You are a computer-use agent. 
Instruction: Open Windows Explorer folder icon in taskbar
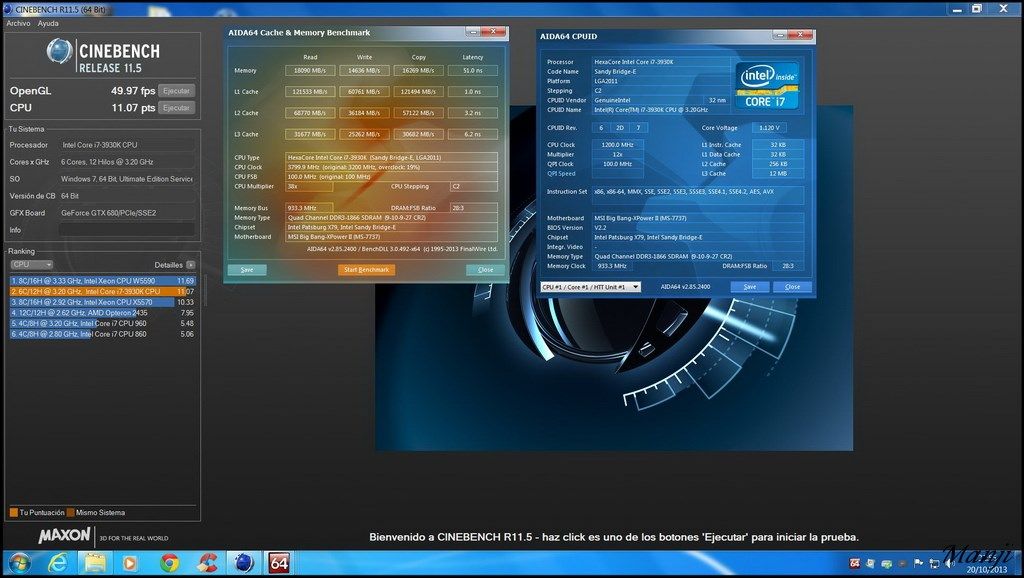point(95,562)
